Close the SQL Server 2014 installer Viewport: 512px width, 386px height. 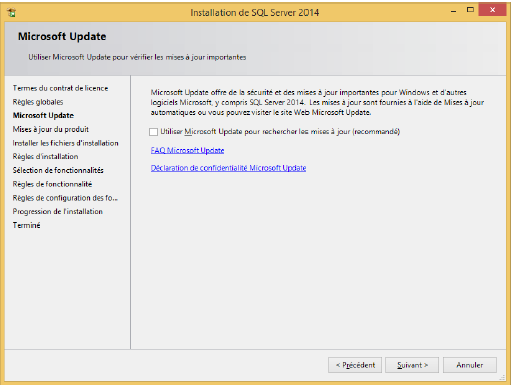[x=492, y=10]
